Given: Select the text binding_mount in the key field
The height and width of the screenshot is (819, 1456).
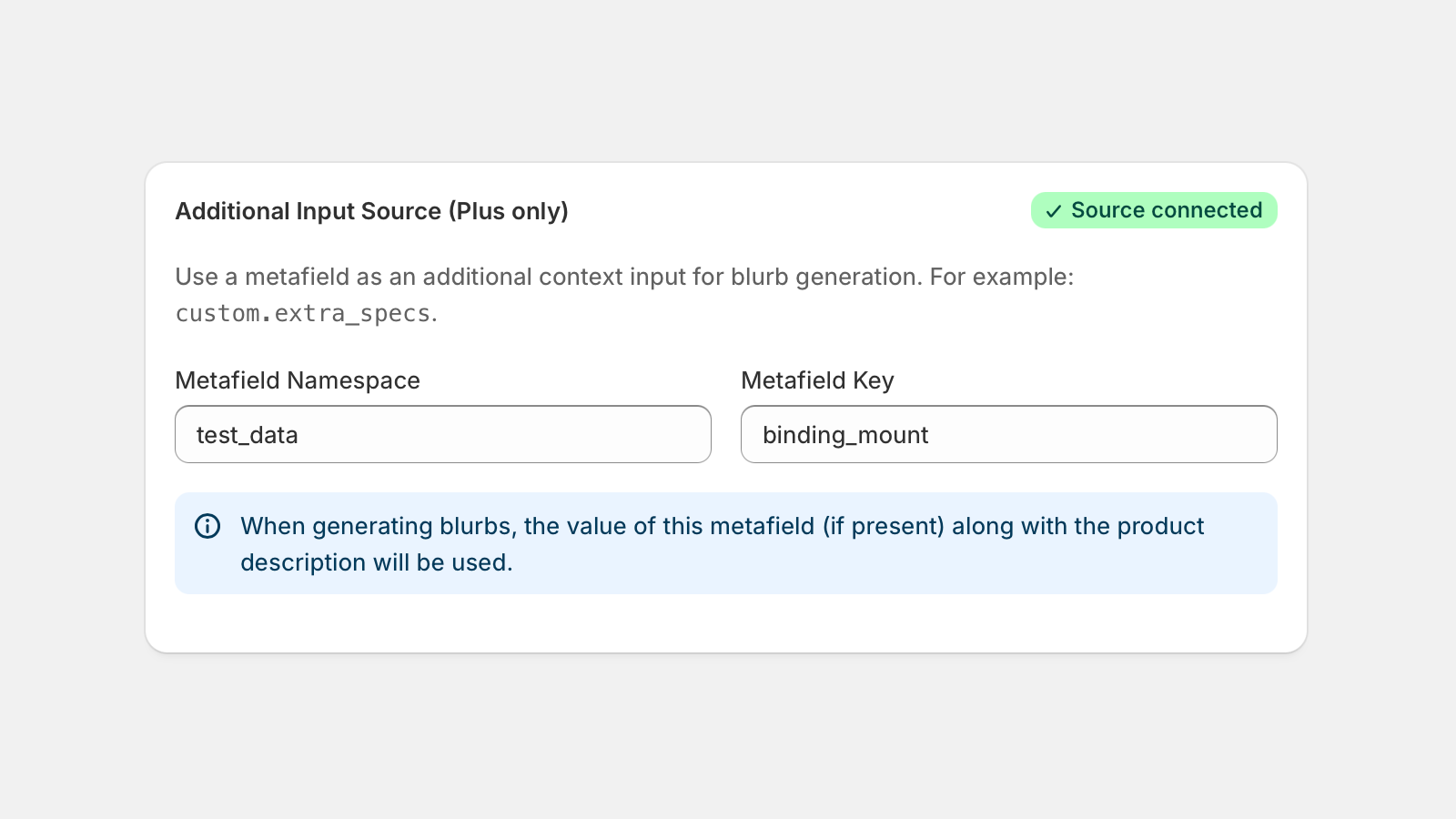Looking at the screenshot, I should 845,434.
